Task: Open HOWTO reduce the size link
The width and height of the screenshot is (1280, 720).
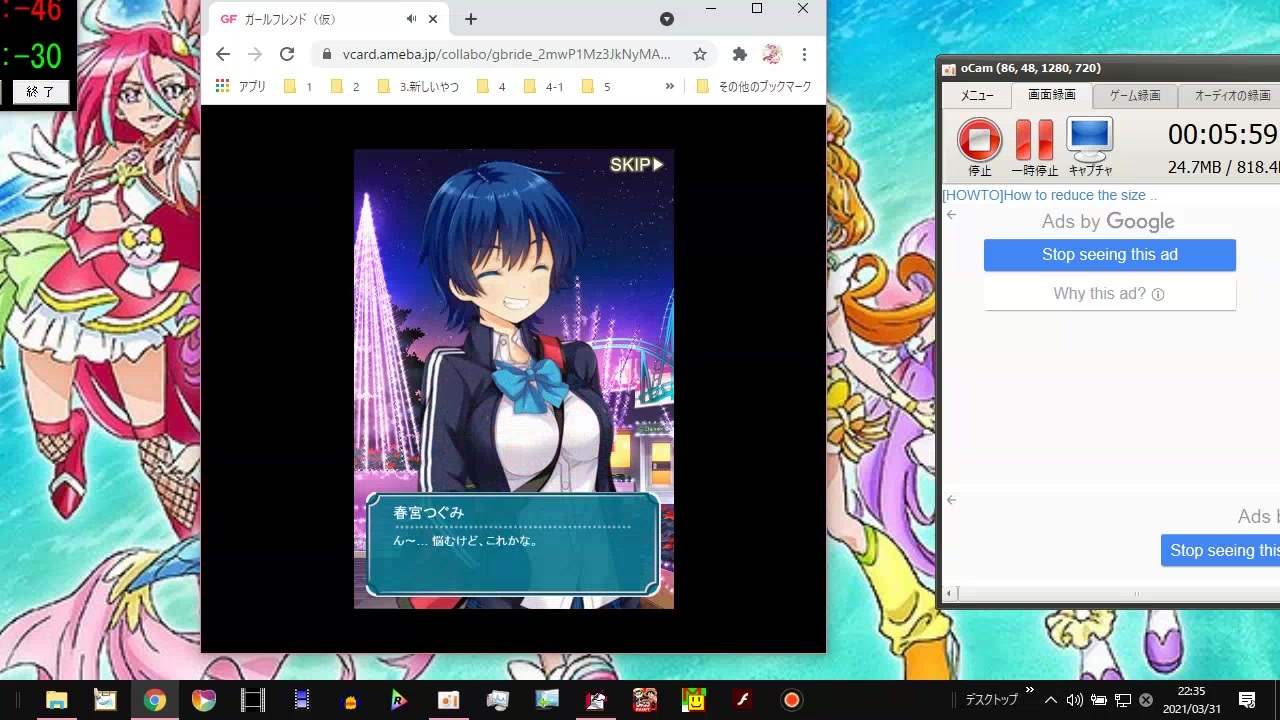Action: (1049, 195)
